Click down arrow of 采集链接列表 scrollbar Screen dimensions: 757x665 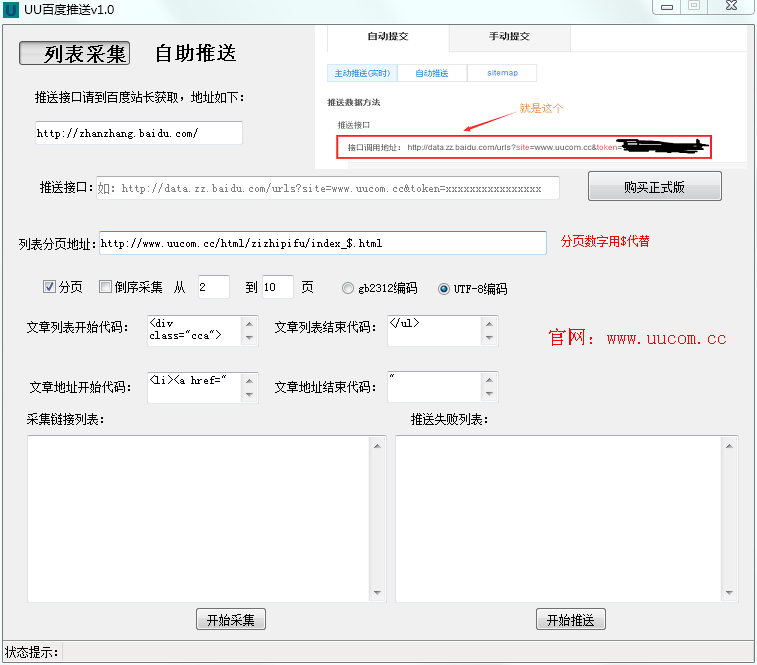click(x=378, y=593)
